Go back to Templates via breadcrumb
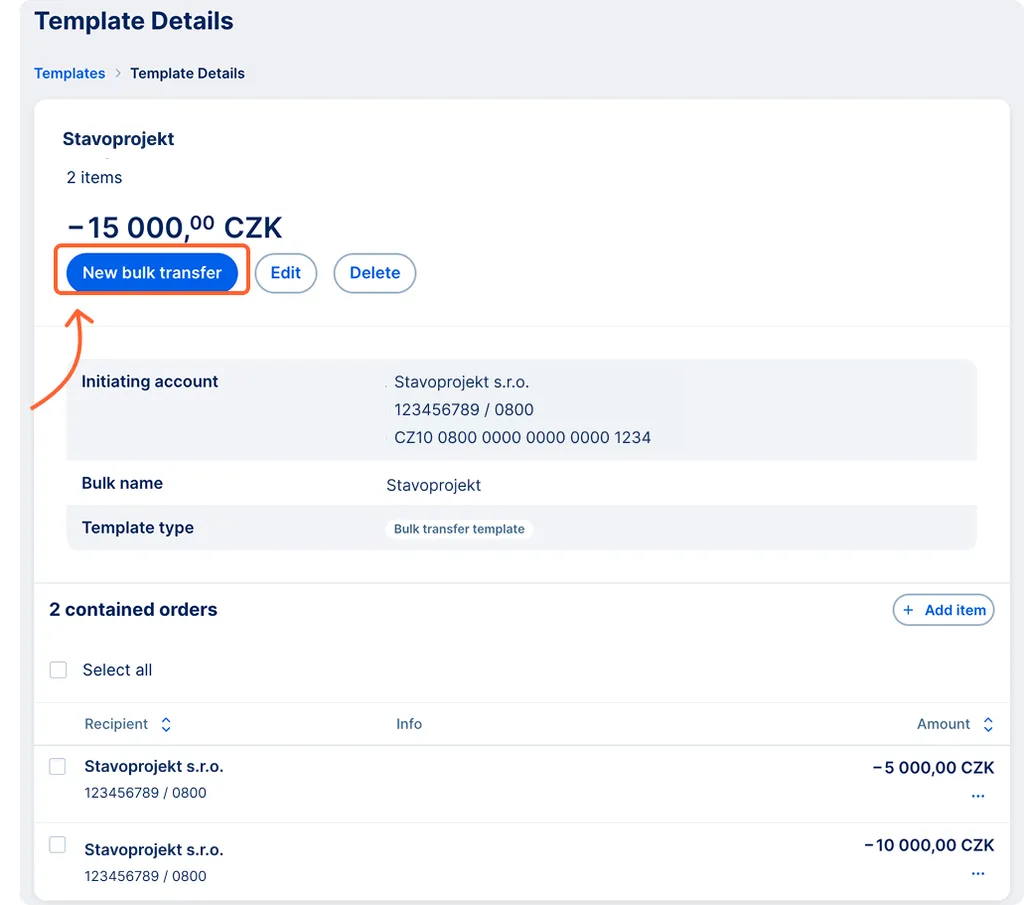 tap(69, 73)
